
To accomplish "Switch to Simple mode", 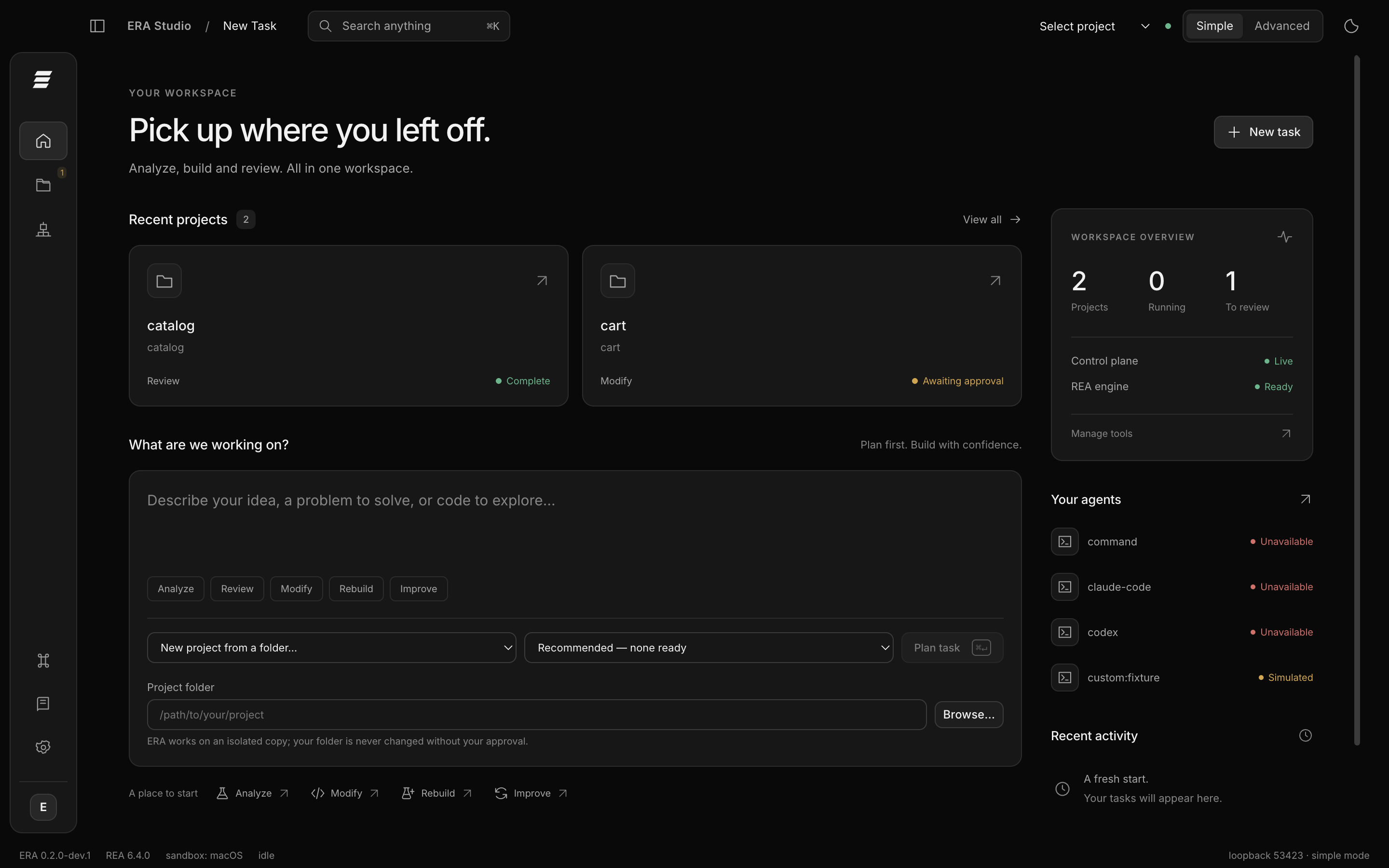I will [1214, 26].
